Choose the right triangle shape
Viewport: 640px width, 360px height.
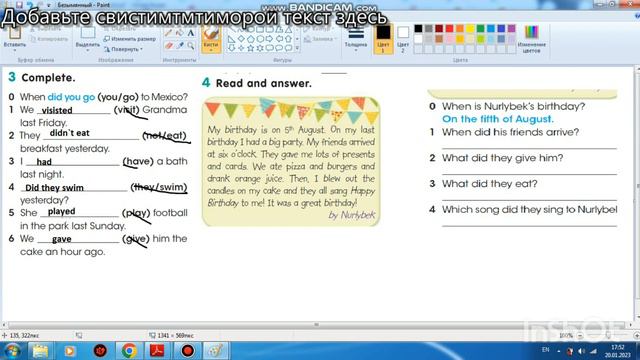[x=231, y=39]
